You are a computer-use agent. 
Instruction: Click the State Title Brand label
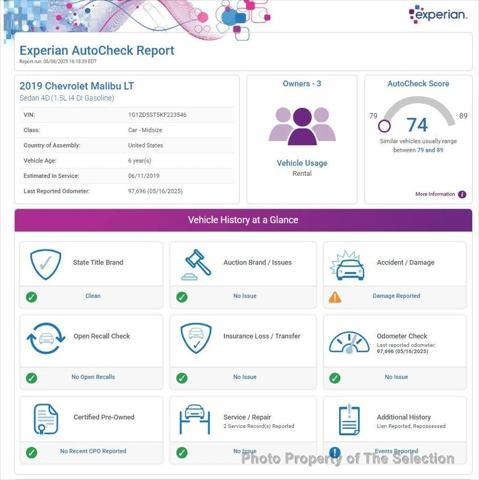coord(98,262)
